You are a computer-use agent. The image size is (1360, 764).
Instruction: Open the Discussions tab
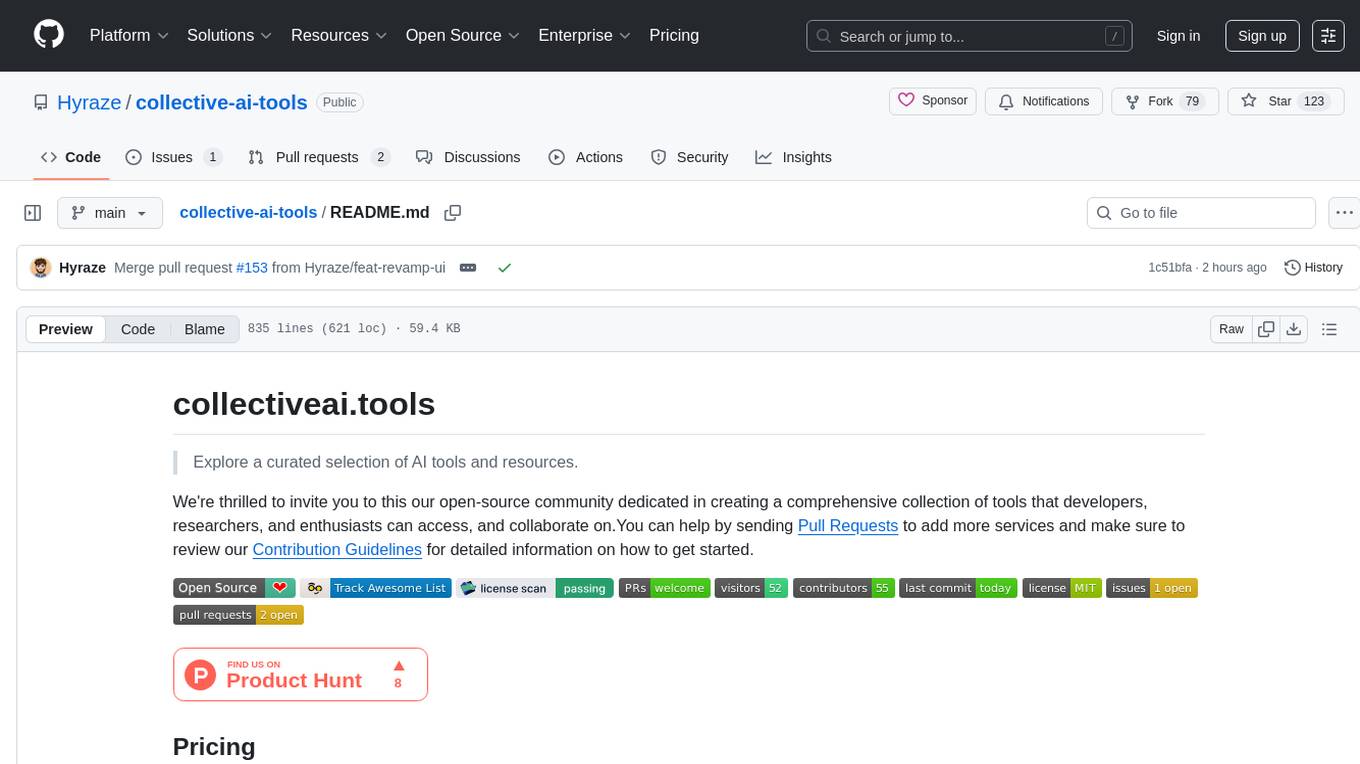click(x=468, y=157)
